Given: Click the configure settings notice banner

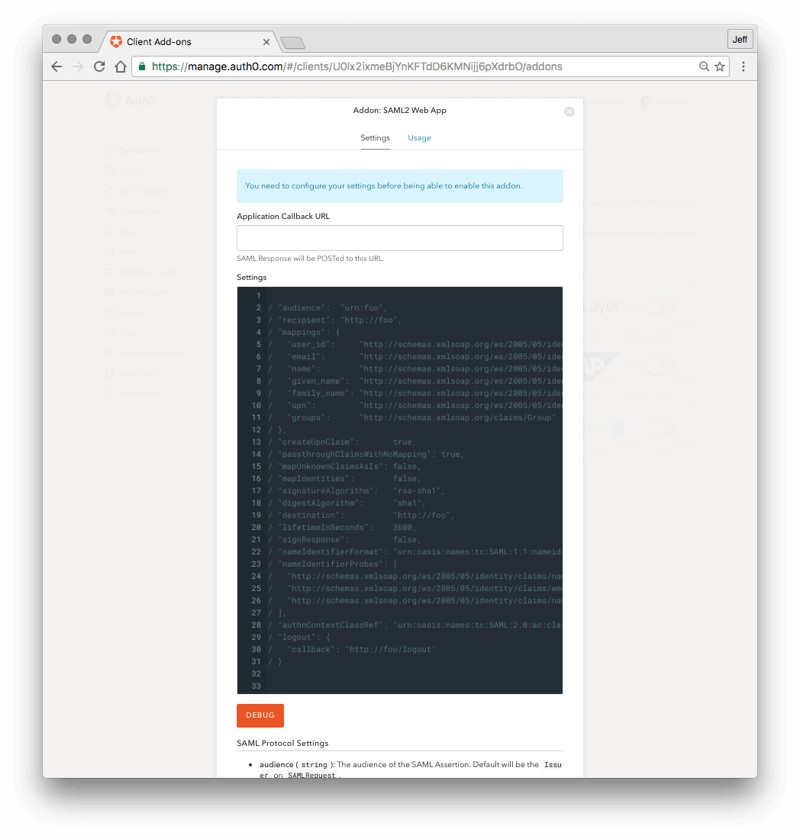Looking at the screenshot, I should pos(400,186).
